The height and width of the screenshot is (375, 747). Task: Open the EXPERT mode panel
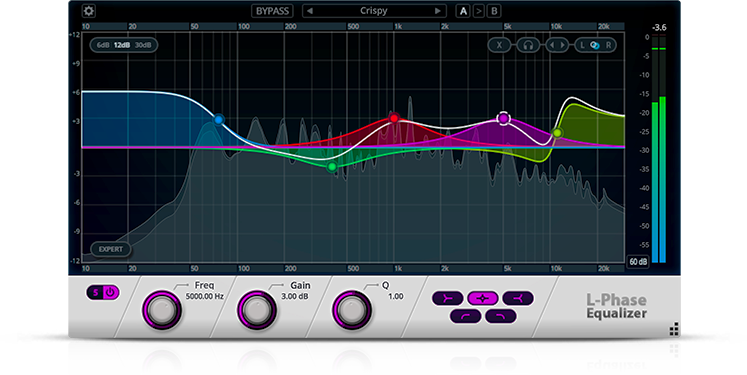[x=111, y=249]
